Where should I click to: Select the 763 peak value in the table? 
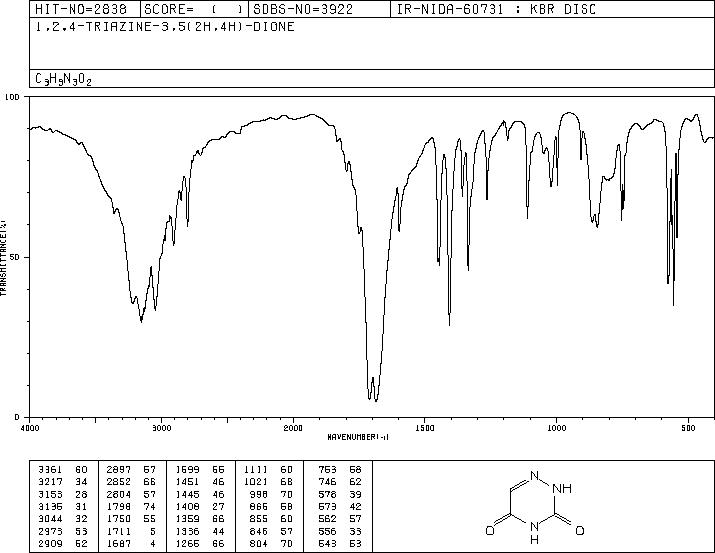[327, 469]
